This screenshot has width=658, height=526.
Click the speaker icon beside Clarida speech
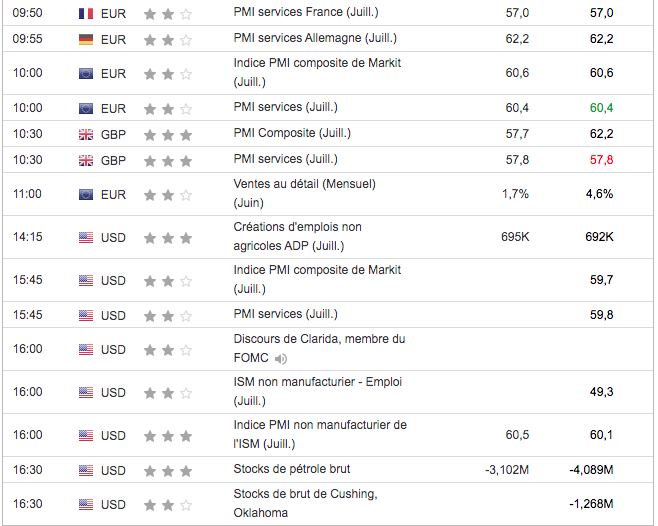[281, 358]
